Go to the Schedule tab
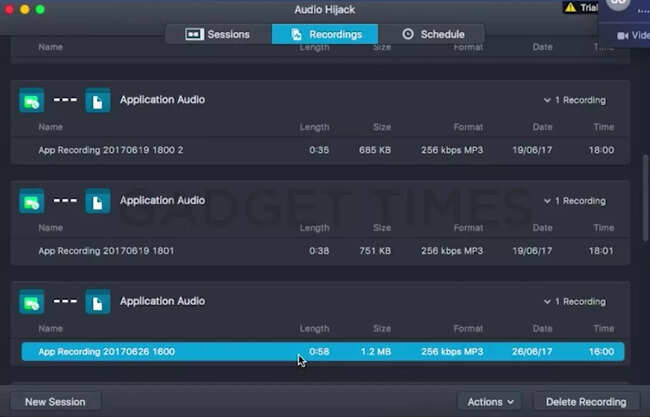650x417 pixels. [431, 34]
